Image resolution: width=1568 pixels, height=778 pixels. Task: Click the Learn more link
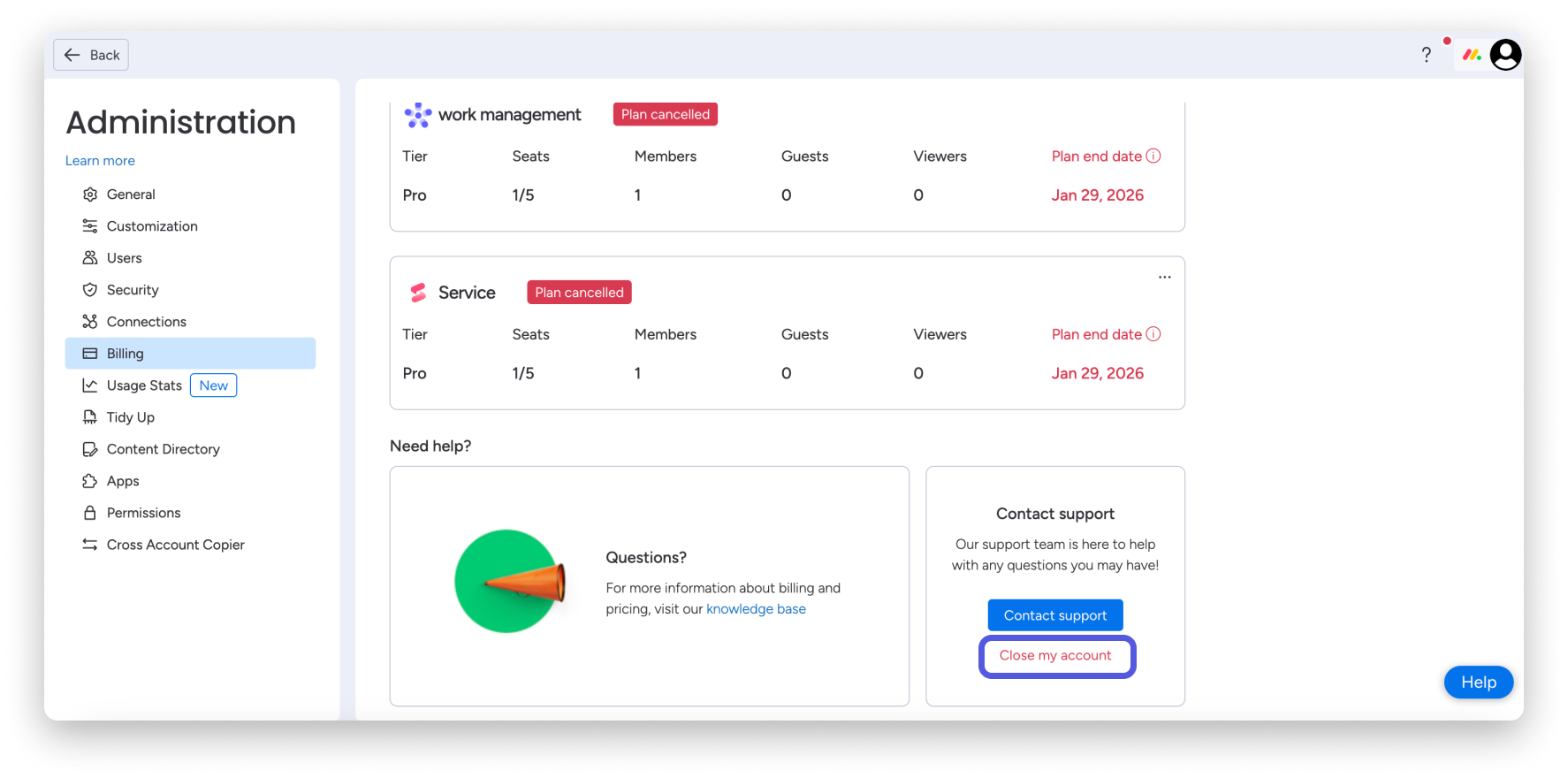point(100,161)
